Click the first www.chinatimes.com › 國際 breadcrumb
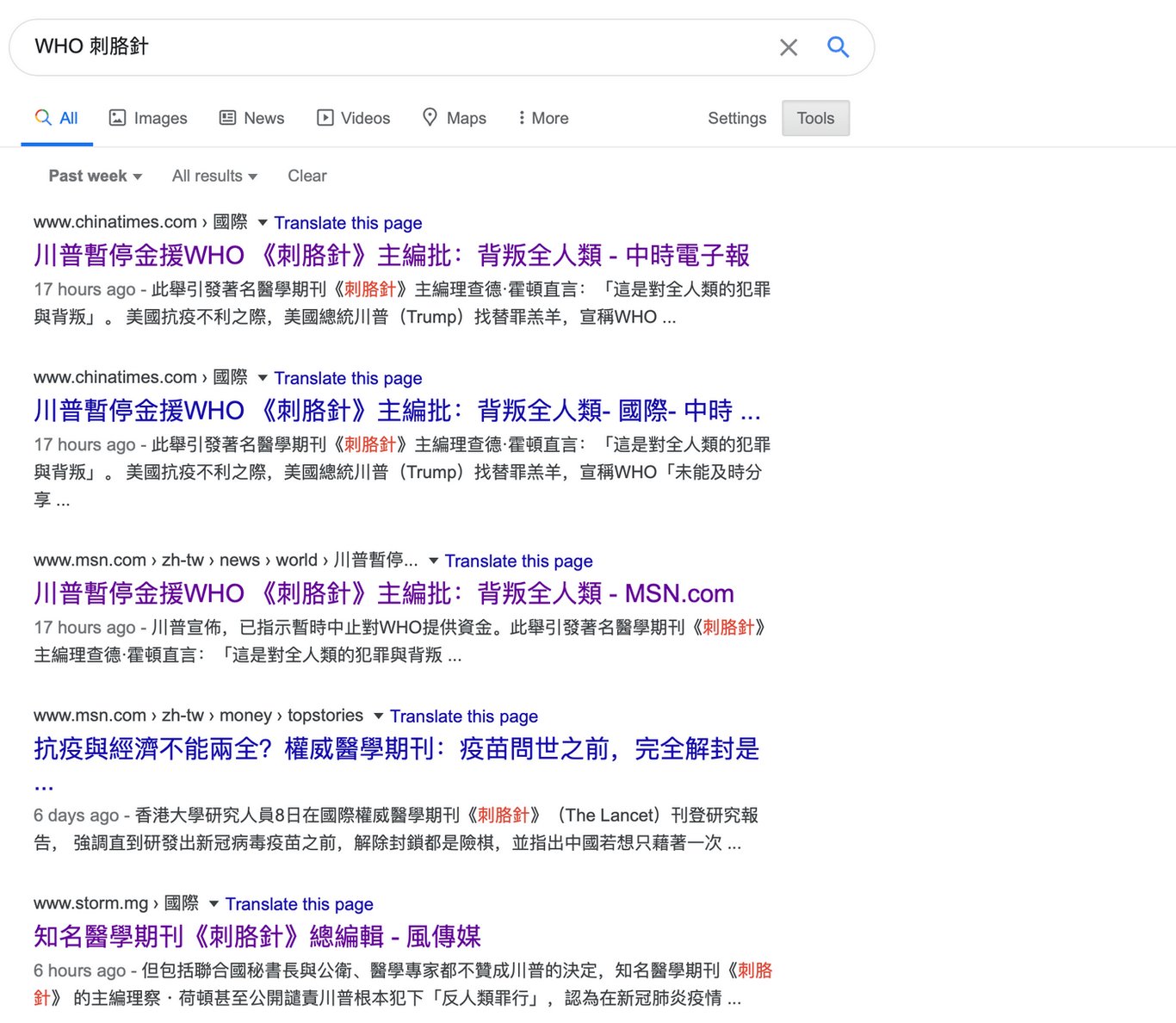The height and width of the screenshot is (1023, 1176). [x=140, y=222]
